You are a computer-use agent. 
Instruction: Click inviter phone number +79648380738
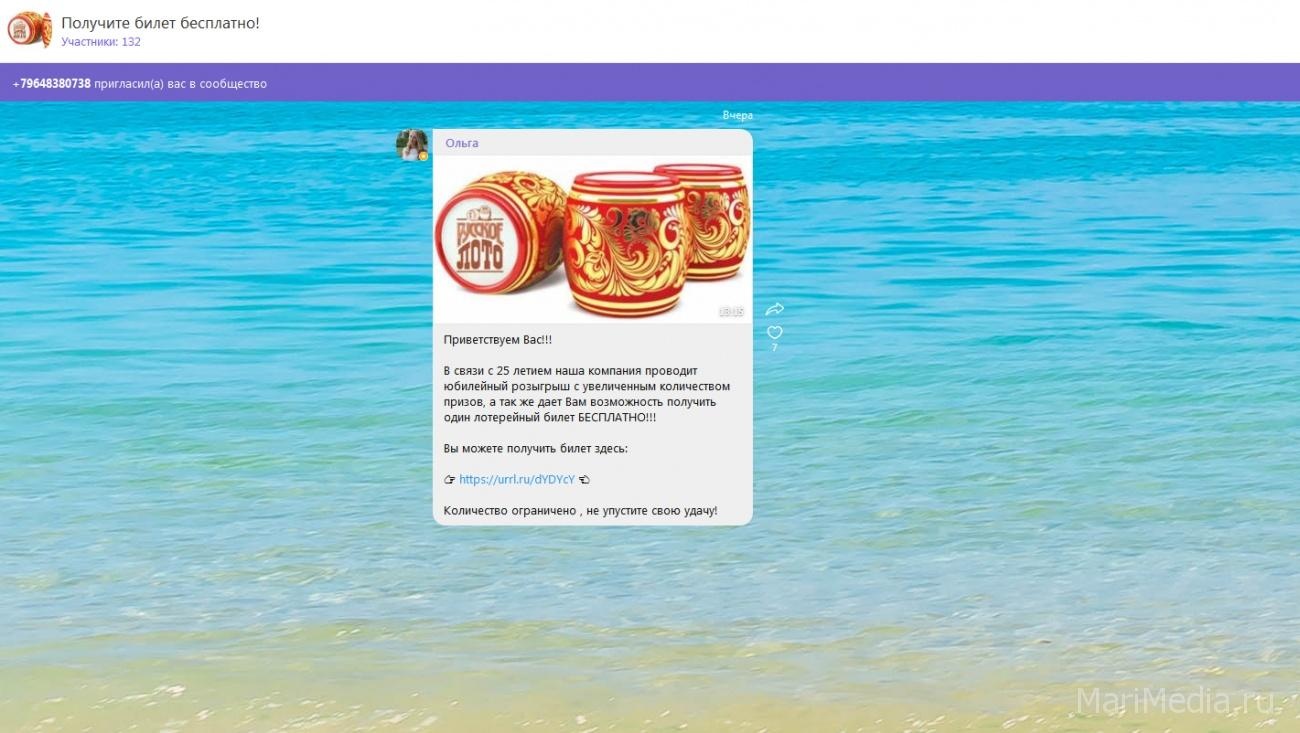52,84
